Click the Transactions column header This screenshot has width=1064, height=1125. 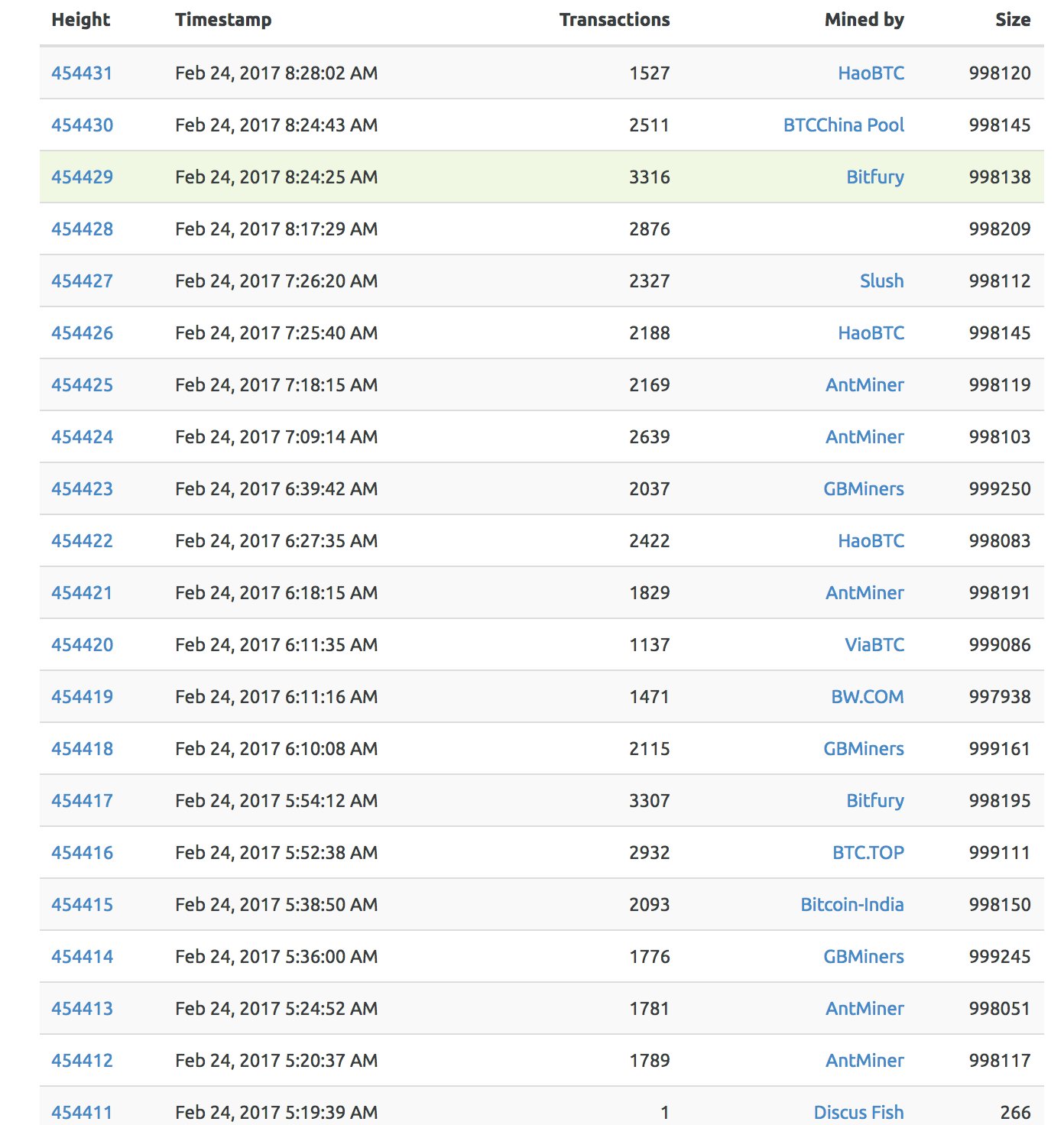(x=615, y=20)
